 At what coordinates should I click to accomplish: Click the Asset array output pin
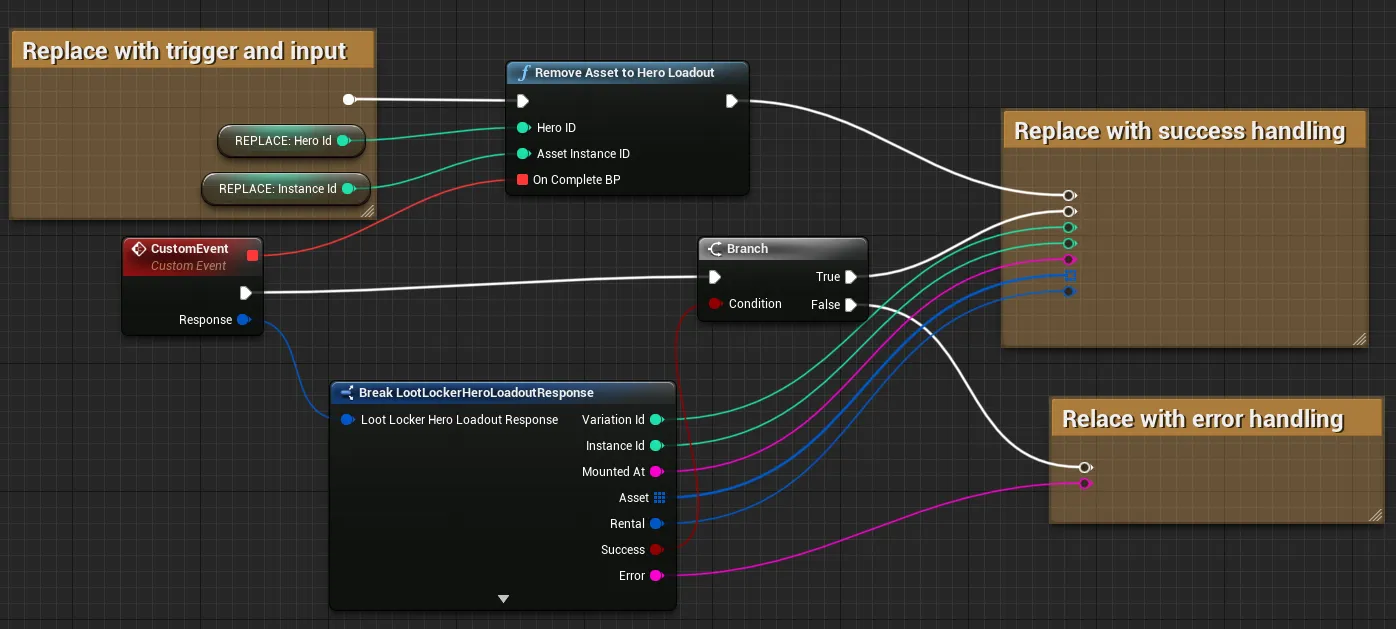(659, 498)
